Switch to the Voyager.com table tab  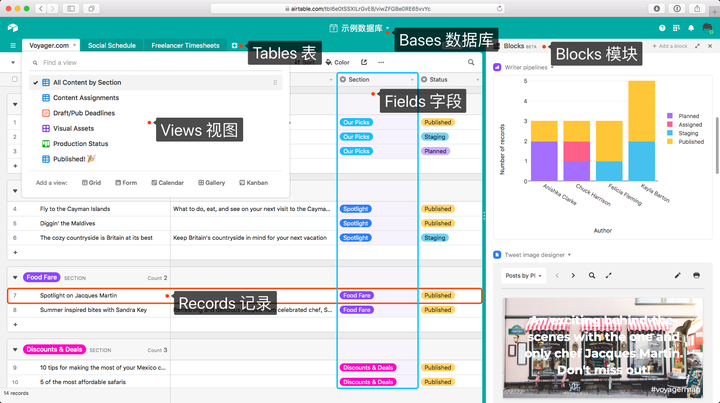[51, 45]
